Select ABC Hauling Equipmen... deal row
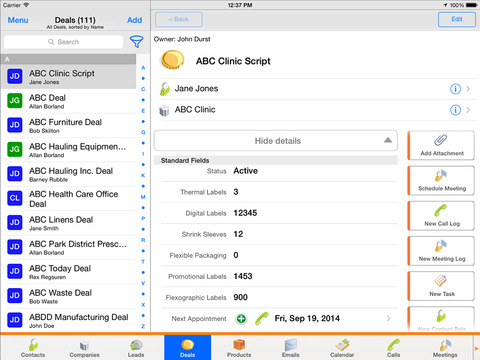480x360 pixels. (x=68, y=150)
